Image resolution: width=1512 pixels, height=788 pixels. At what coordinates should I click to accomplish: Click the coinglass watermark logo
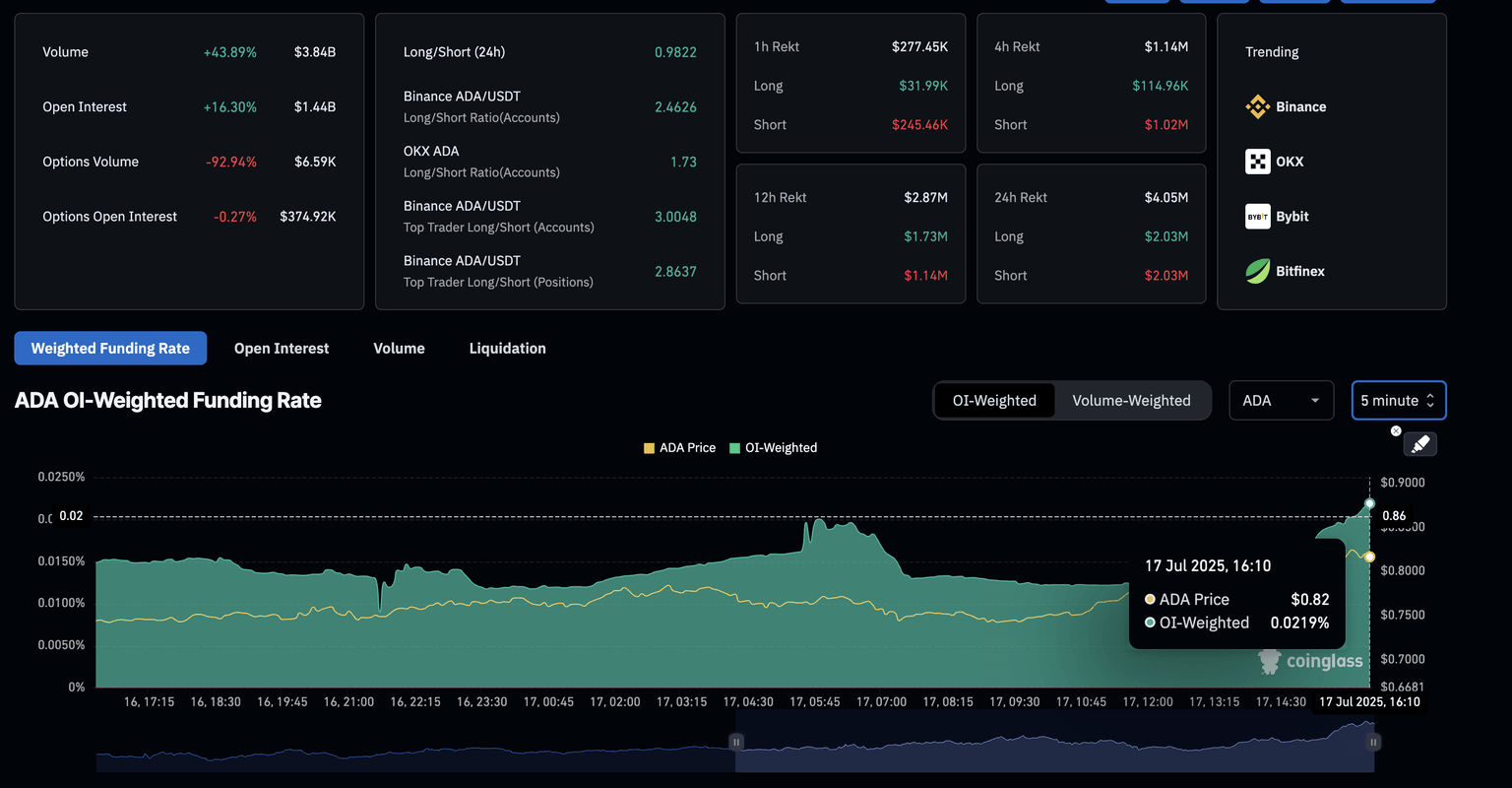tap(1271, 662)
